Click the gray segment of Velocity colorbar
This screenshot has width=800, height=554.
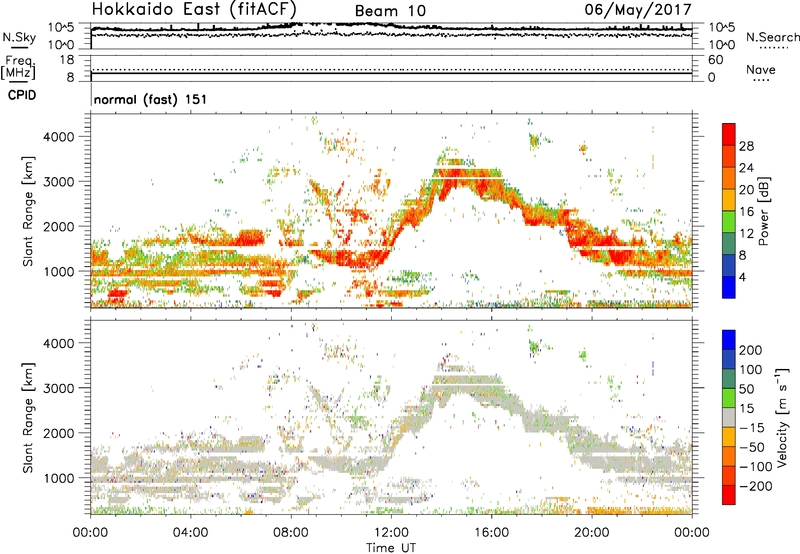coord(729,417)
